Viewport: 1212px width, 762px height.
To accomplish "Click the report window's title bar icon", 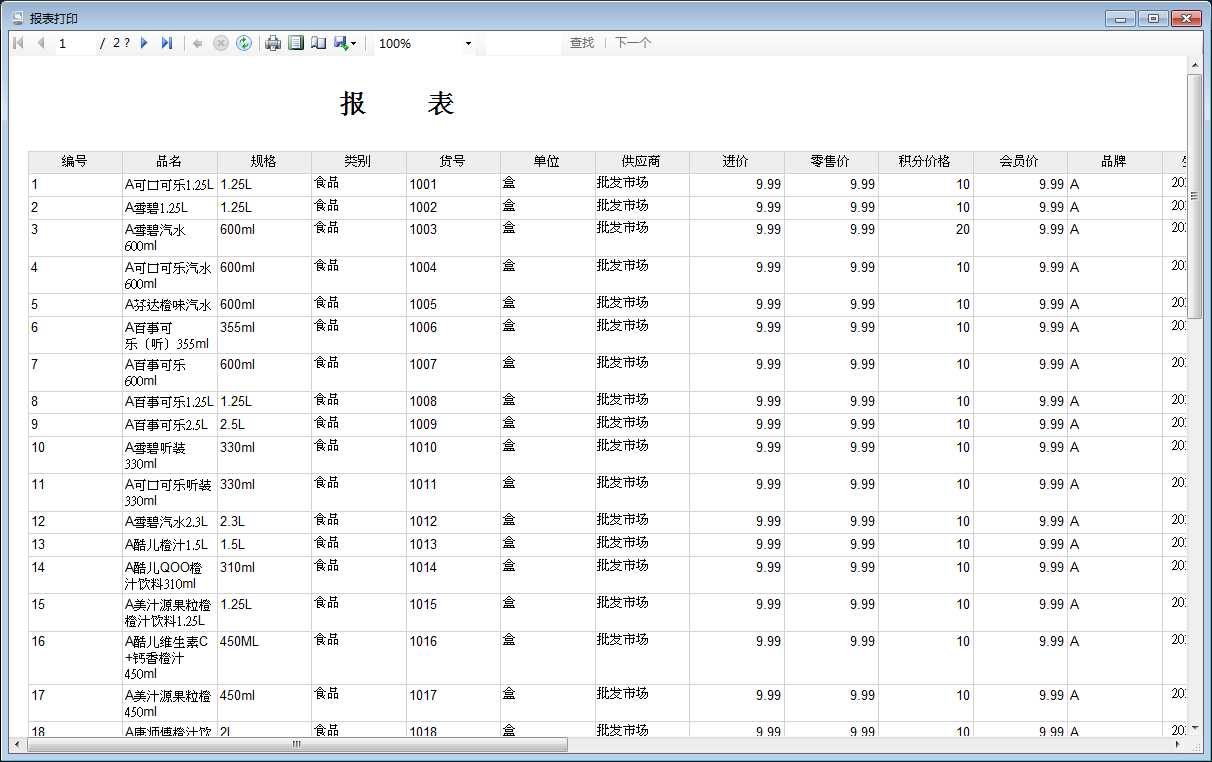I will tap(17, 18).
